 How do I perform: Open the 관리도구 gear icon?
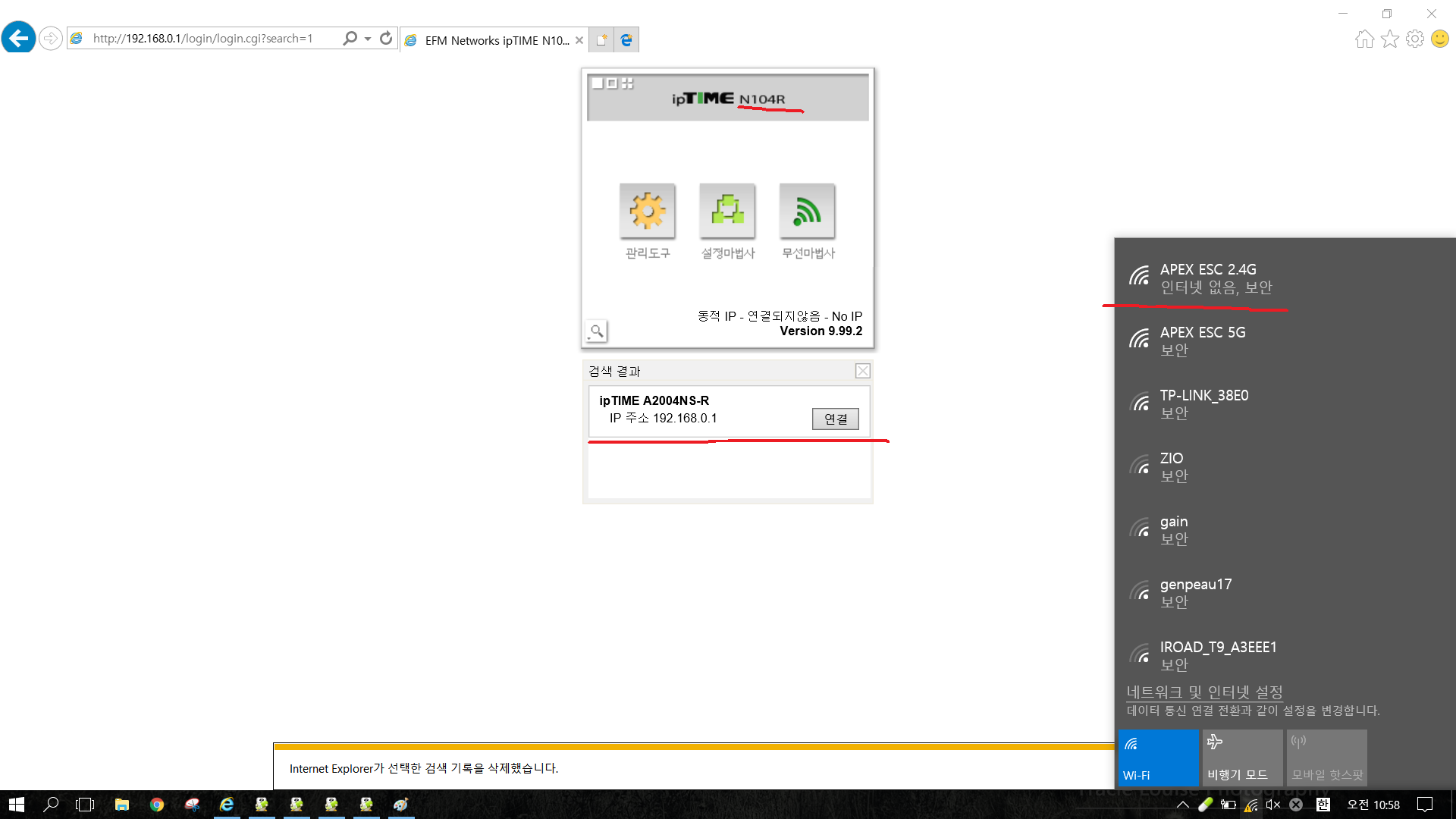pos(647,211)
